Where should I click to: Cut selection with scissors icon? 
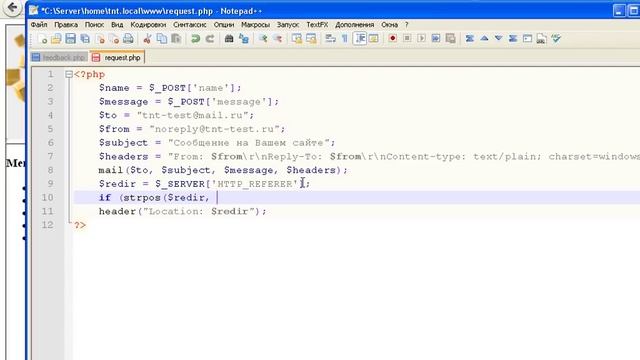pyautogui.click(x=147, y=39)
